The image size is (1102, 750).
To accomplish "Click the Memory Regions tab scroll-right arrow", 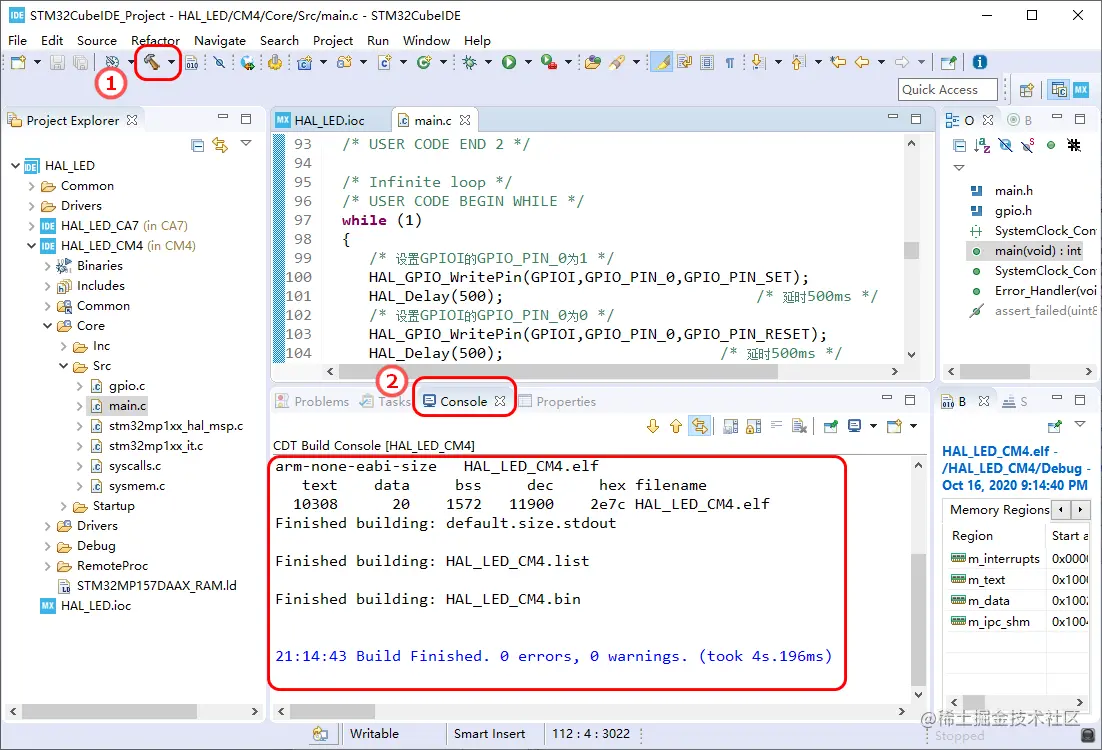I will [x=1080, y=510].
